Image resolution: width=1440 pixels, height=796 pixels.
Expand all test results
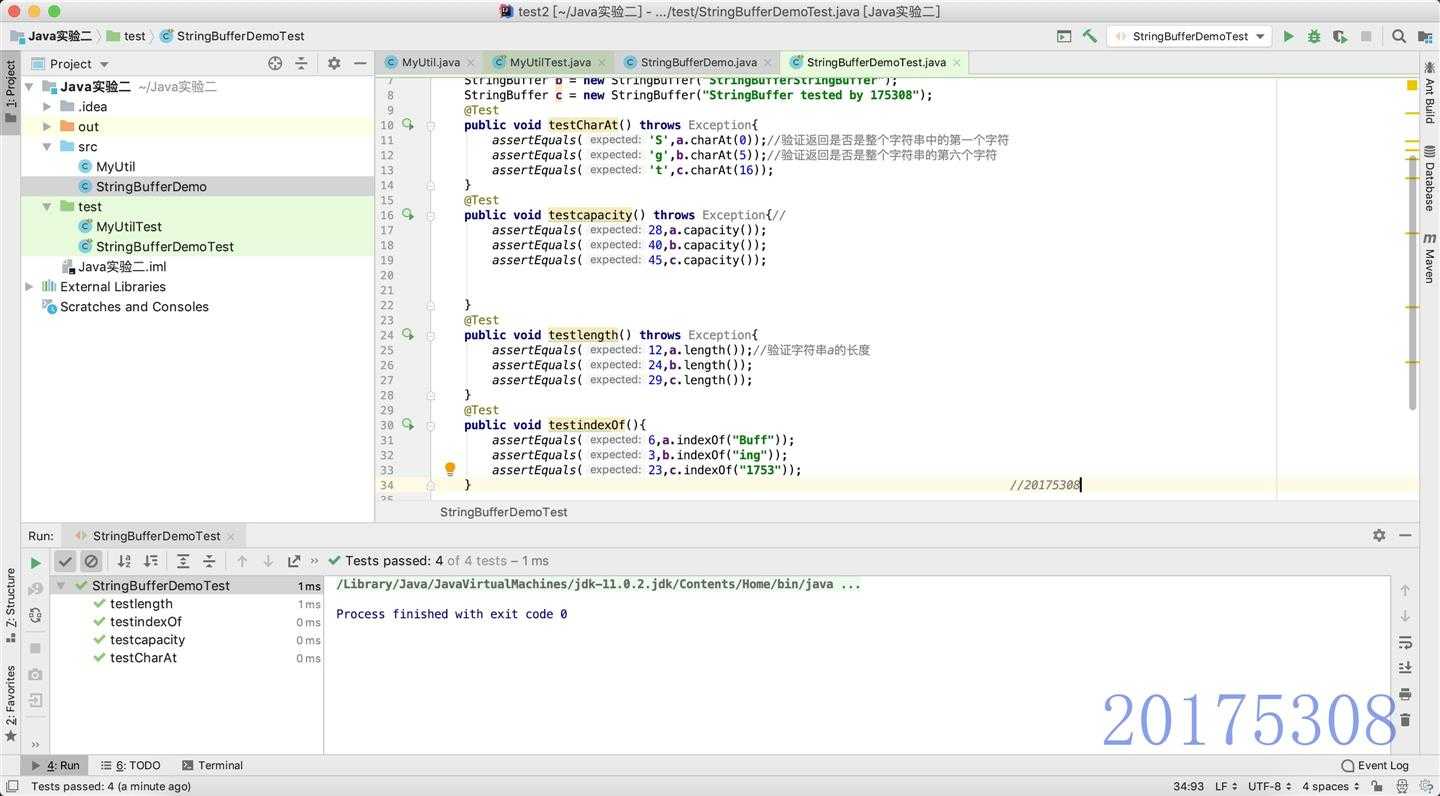pos(183,561)
